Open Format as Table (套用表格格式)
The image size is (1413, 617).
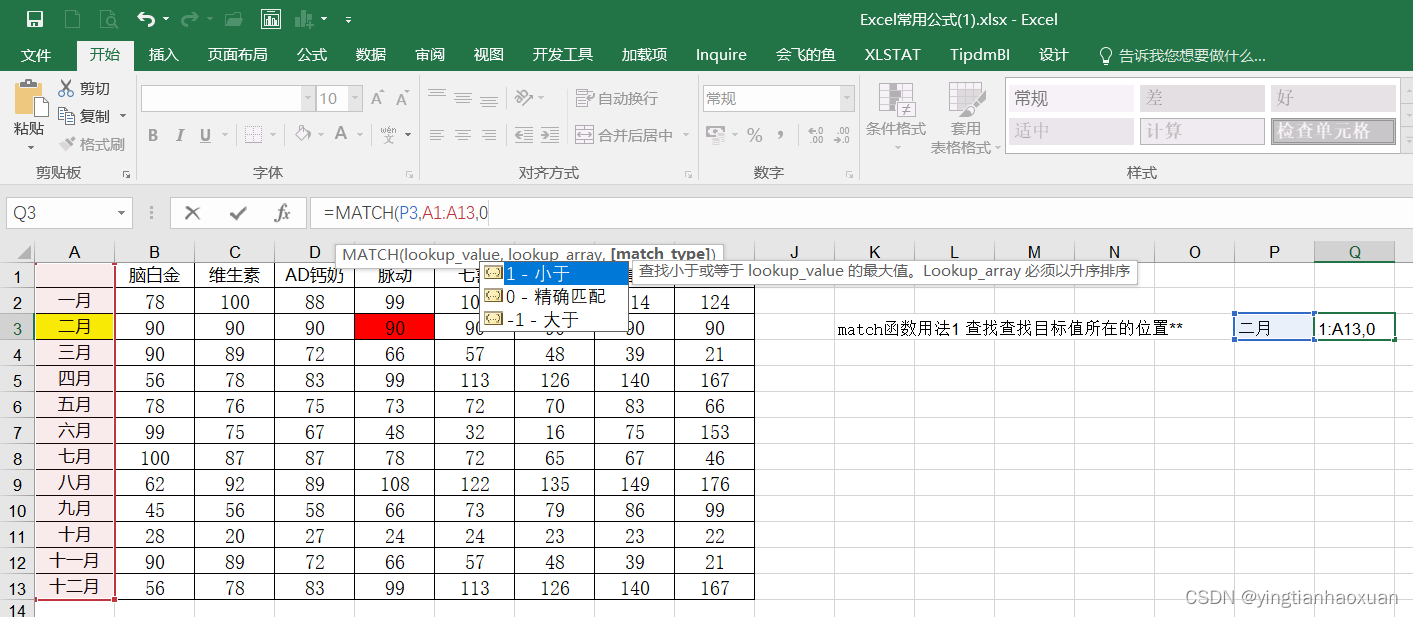965,117
